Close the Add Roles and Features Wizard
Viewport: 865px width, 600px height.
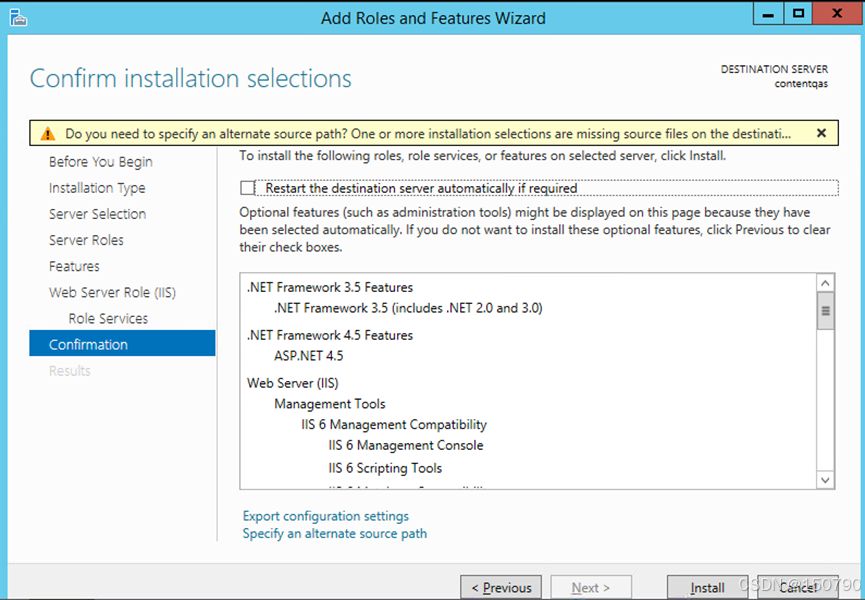coord(837,14)
